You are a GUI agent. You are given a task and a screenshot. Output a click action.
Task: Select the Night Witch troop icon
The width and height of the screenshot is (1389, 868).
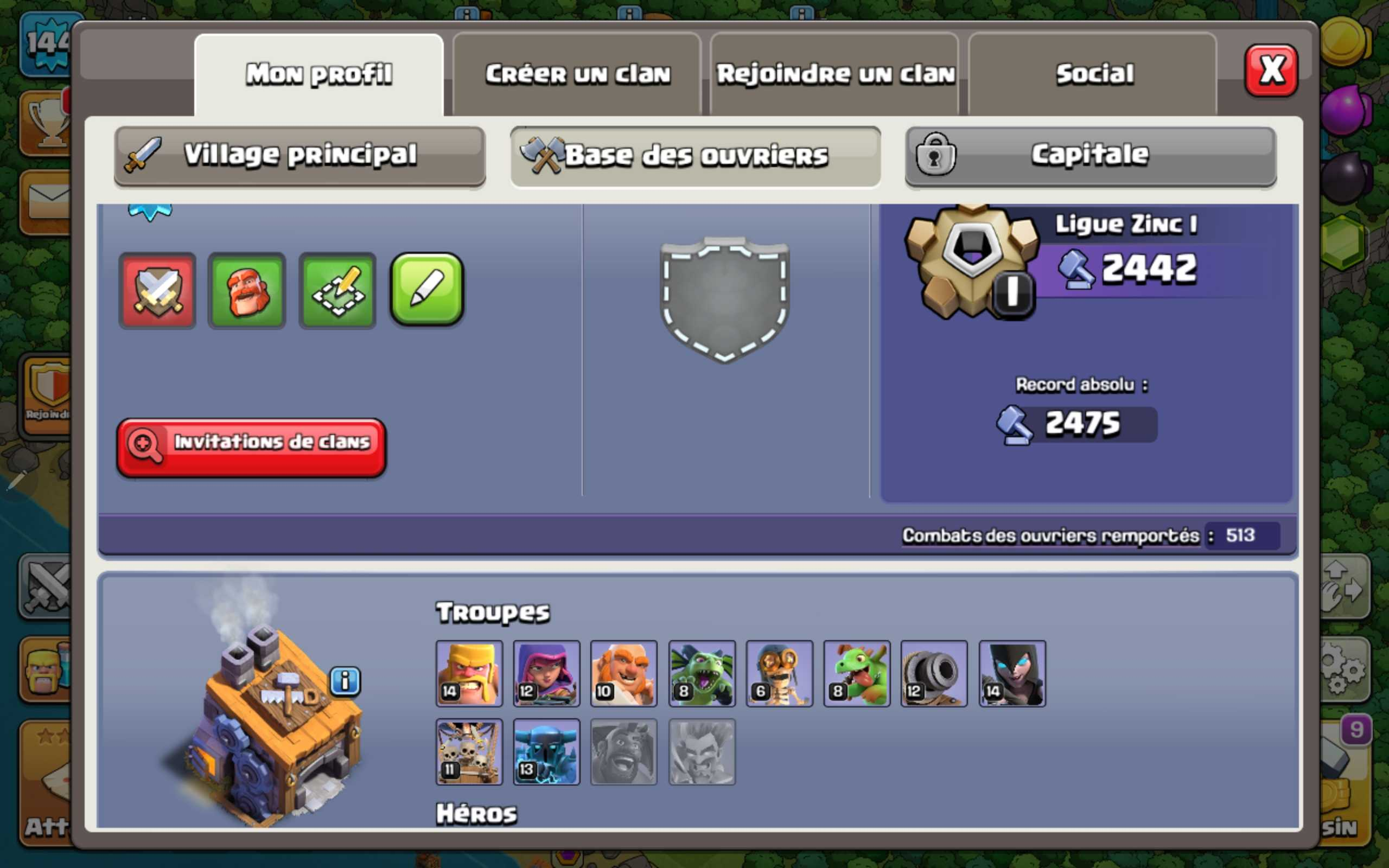[1012, 673]
